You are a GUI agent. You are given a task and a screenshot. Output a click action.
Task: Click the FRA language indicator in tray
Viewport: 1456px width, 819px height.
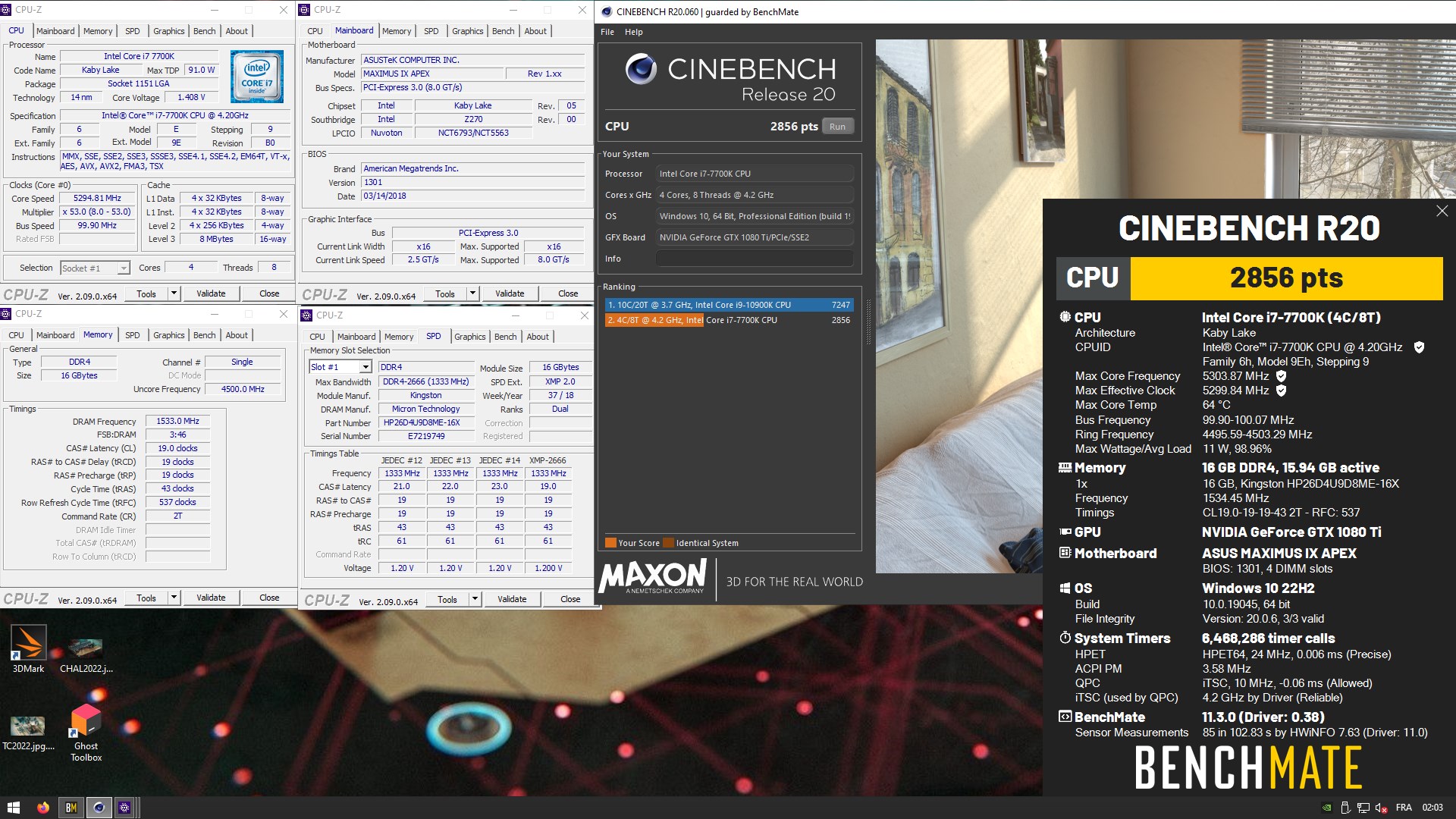point(1404,808)
